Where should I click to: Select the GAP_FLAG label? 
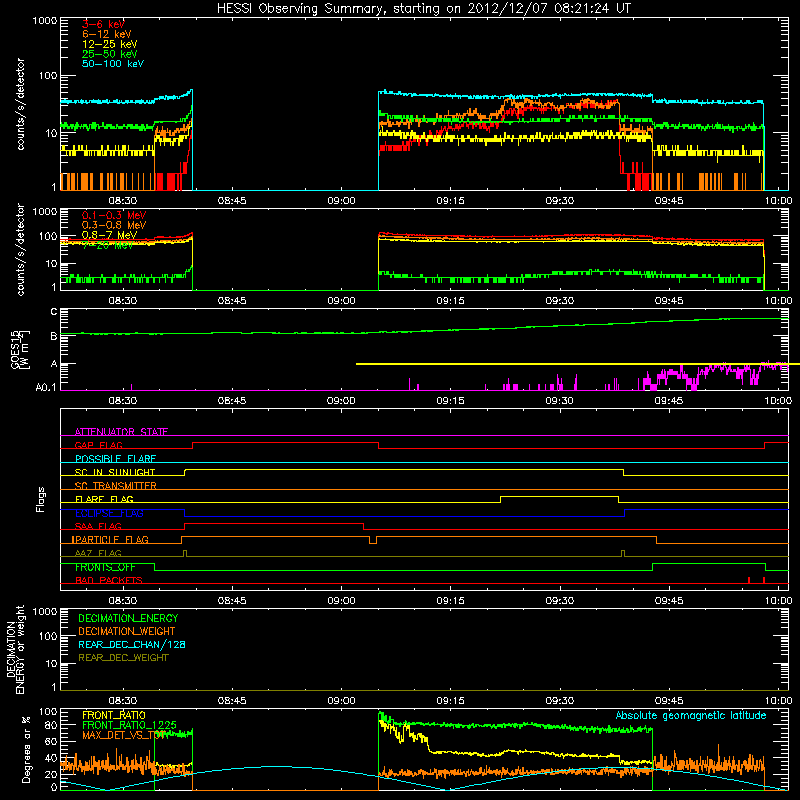pos(98,445)
